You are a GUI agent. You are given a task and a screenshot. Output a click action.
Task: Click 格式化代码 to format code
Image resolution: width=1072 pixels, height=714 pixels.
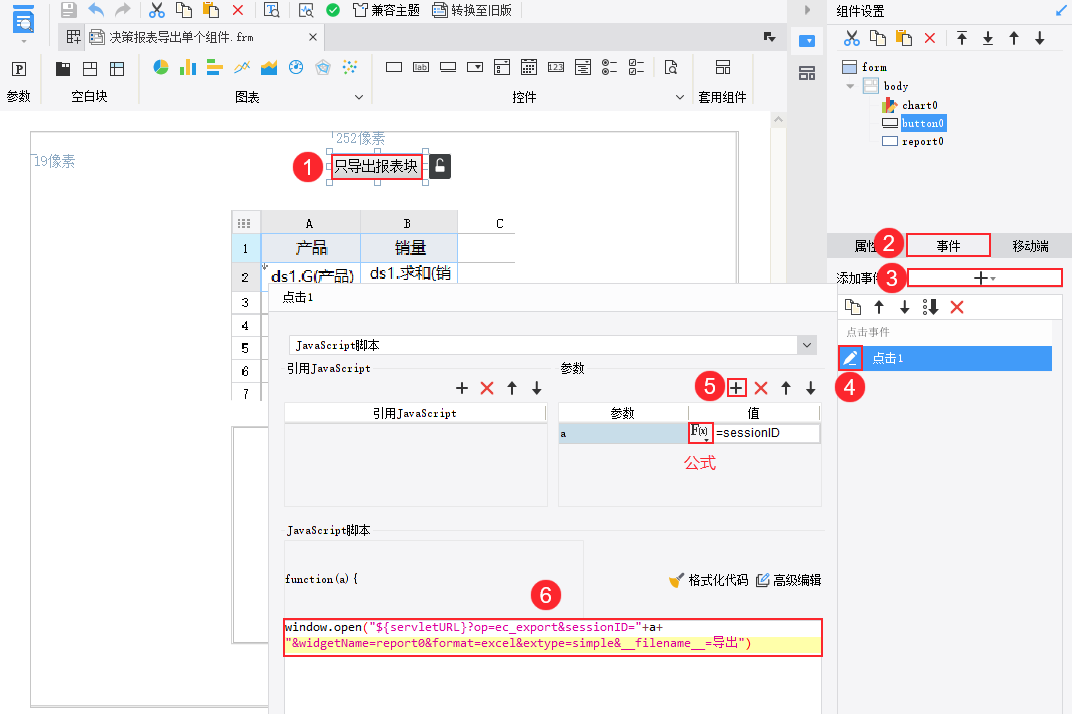point(710,581)
